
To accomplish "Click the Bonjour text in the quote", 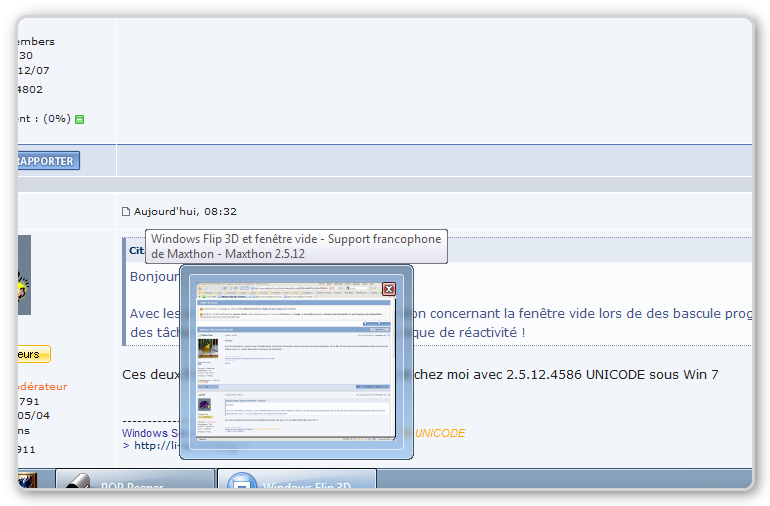I will tap(154, 277).
